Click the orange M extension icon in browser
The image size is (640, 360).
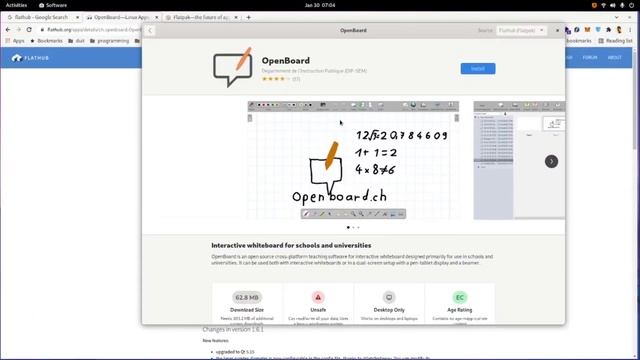pos(587,30)
